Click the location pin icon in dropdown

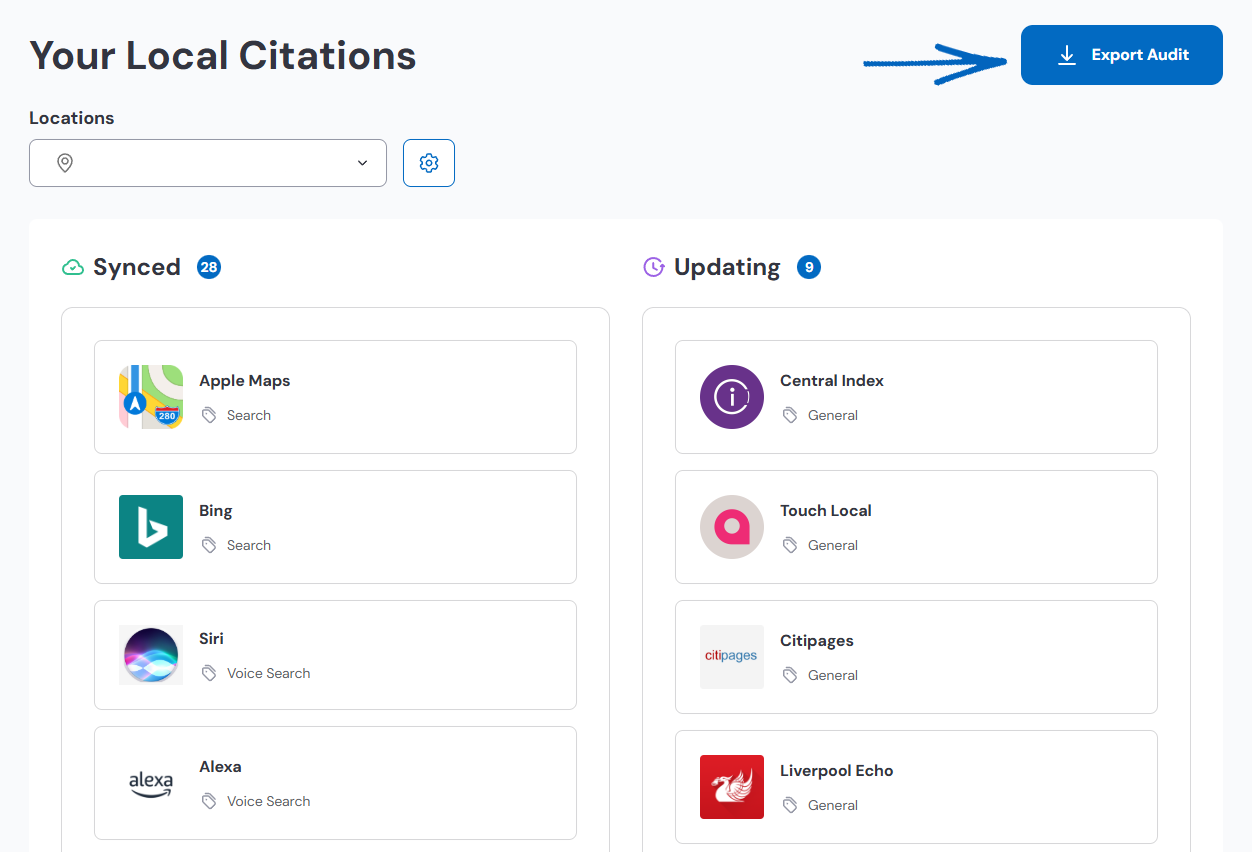[65, 163]
